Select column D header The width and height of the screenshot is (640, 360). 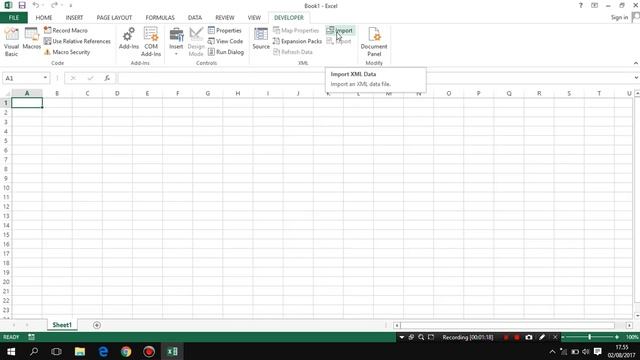[x=117, y=93]
